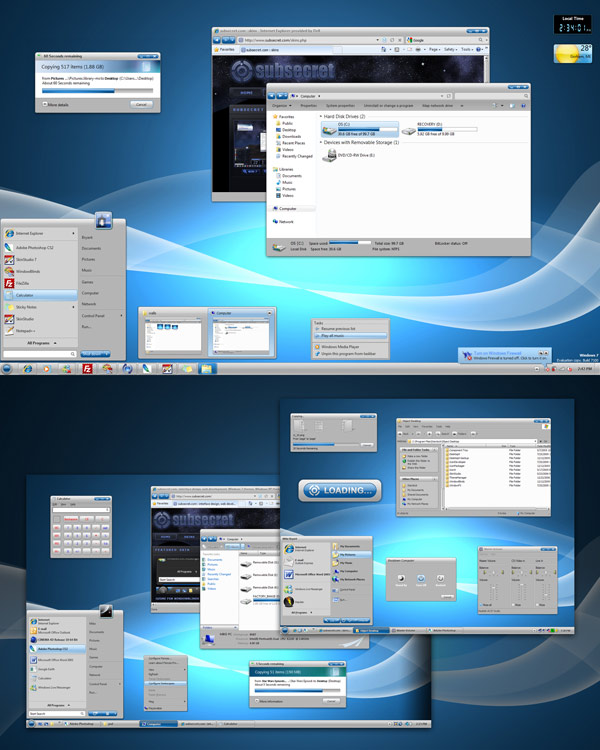
Task: Choose Play all music in jump list
Action: tap(351, 336)
